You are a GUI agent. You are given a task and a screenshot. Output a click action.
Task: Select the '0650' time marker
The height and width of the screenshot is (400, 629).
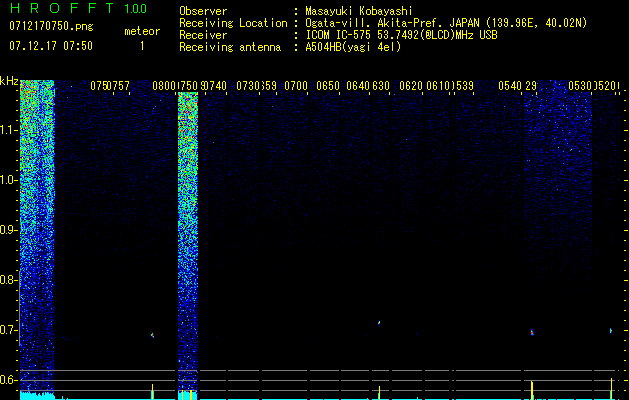(x=328, y=86)
